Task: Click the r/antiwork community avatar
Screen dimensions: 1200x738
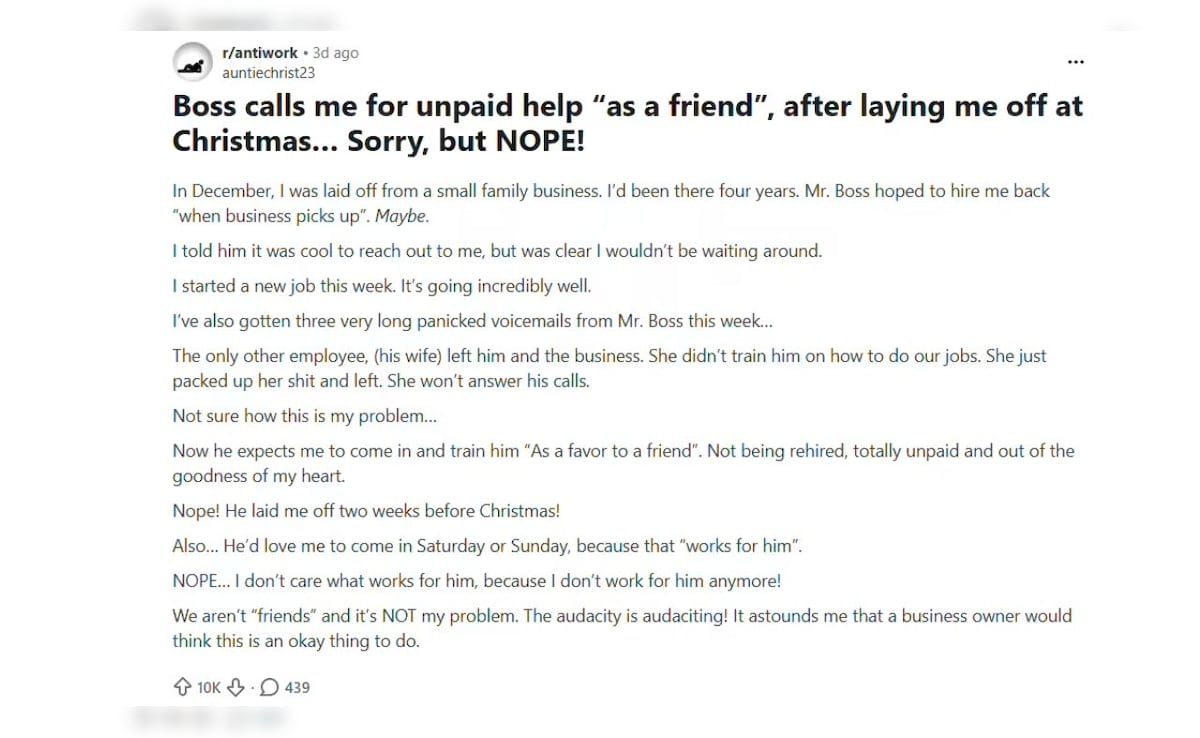Action: coord(191,62)
